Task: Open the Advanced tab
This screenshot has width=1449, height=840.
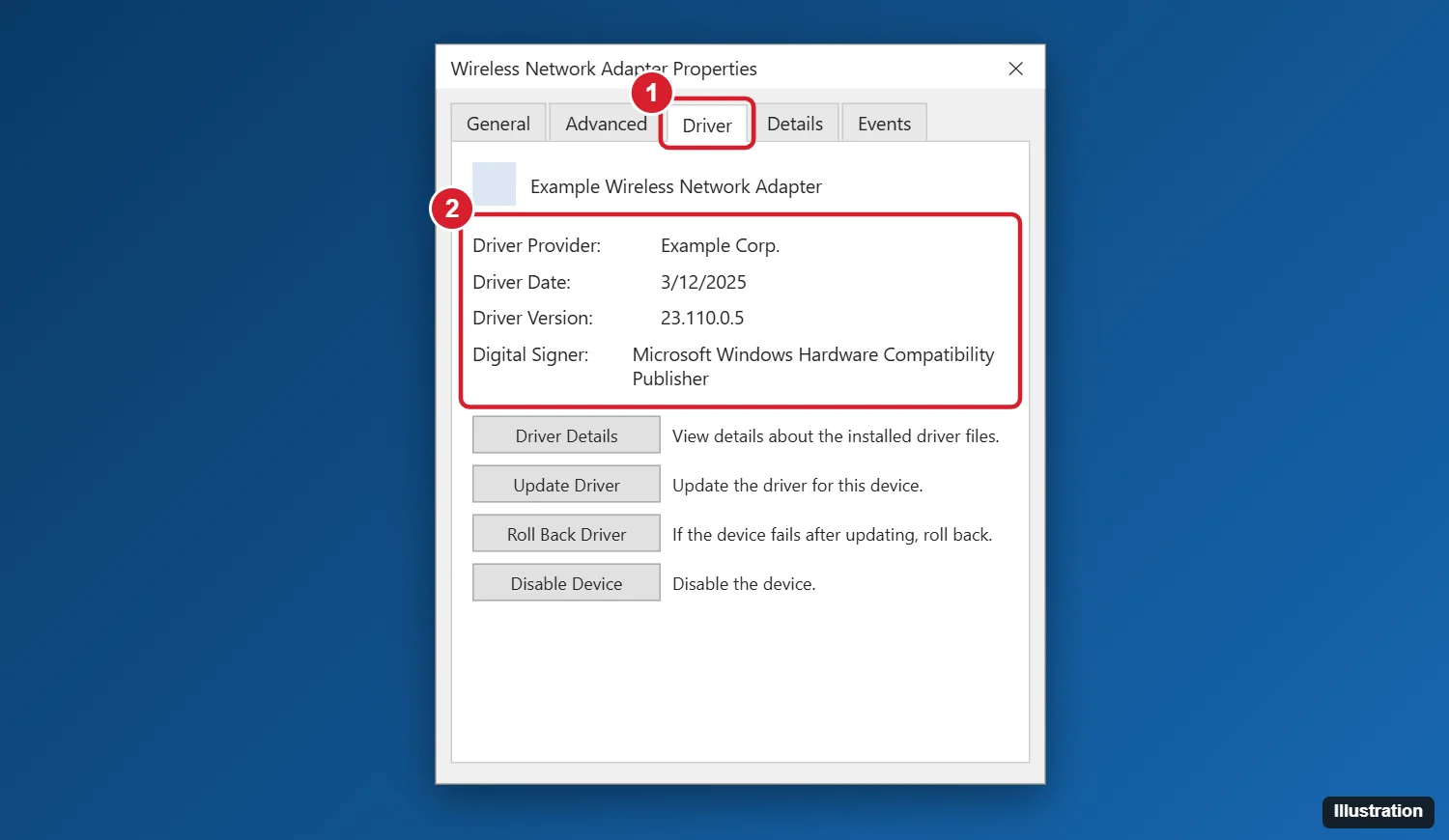Action: (x=606, y=124)
